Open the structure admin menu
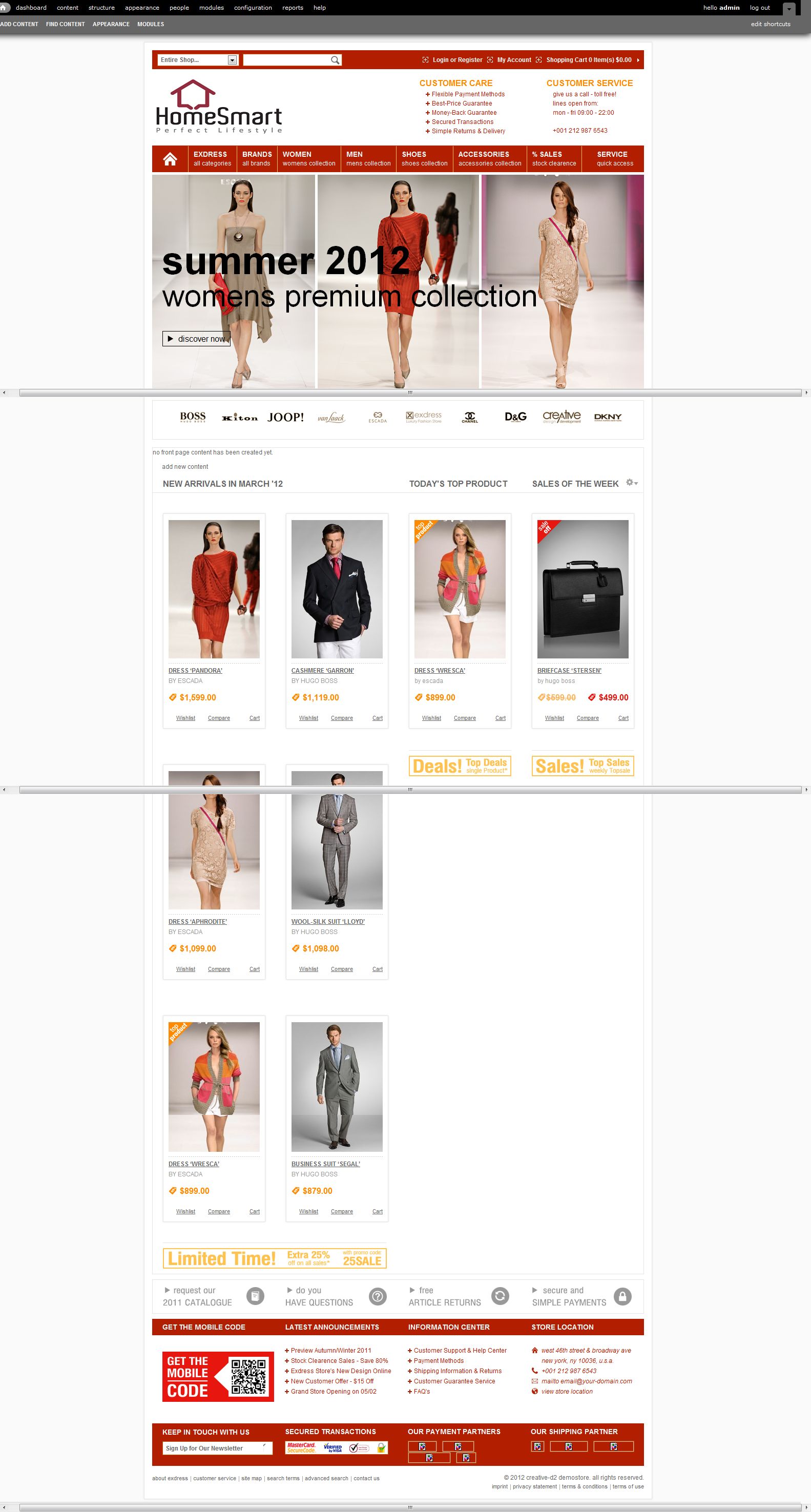This screenshot has width=811, height=1512. point(101,8)
